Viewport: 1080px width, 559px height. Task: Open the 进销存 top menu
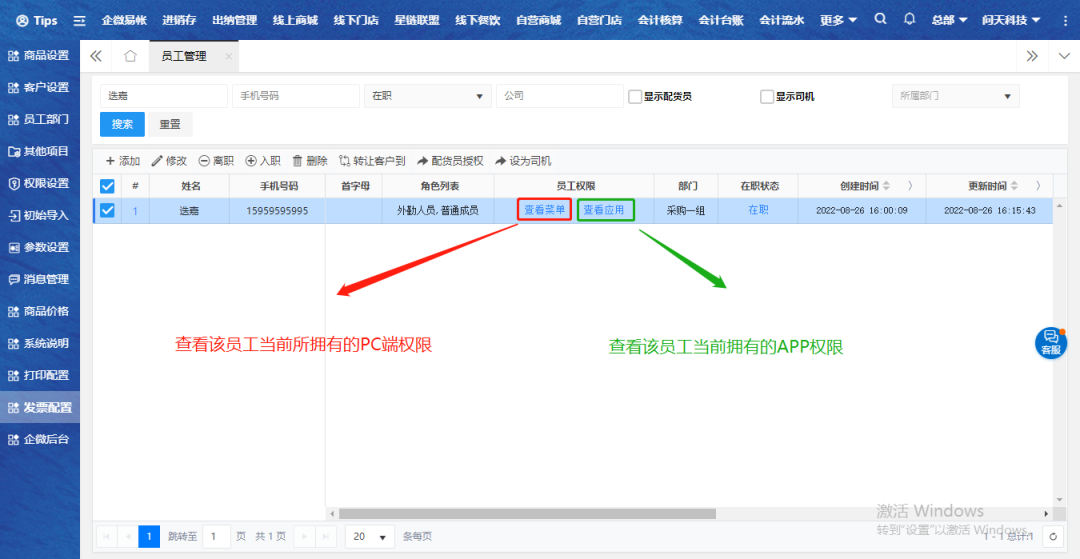(x=180, y=20)
